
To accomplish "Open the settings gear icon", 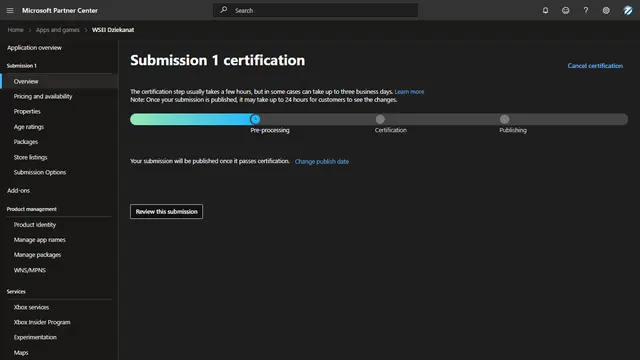I will point(606,11).
